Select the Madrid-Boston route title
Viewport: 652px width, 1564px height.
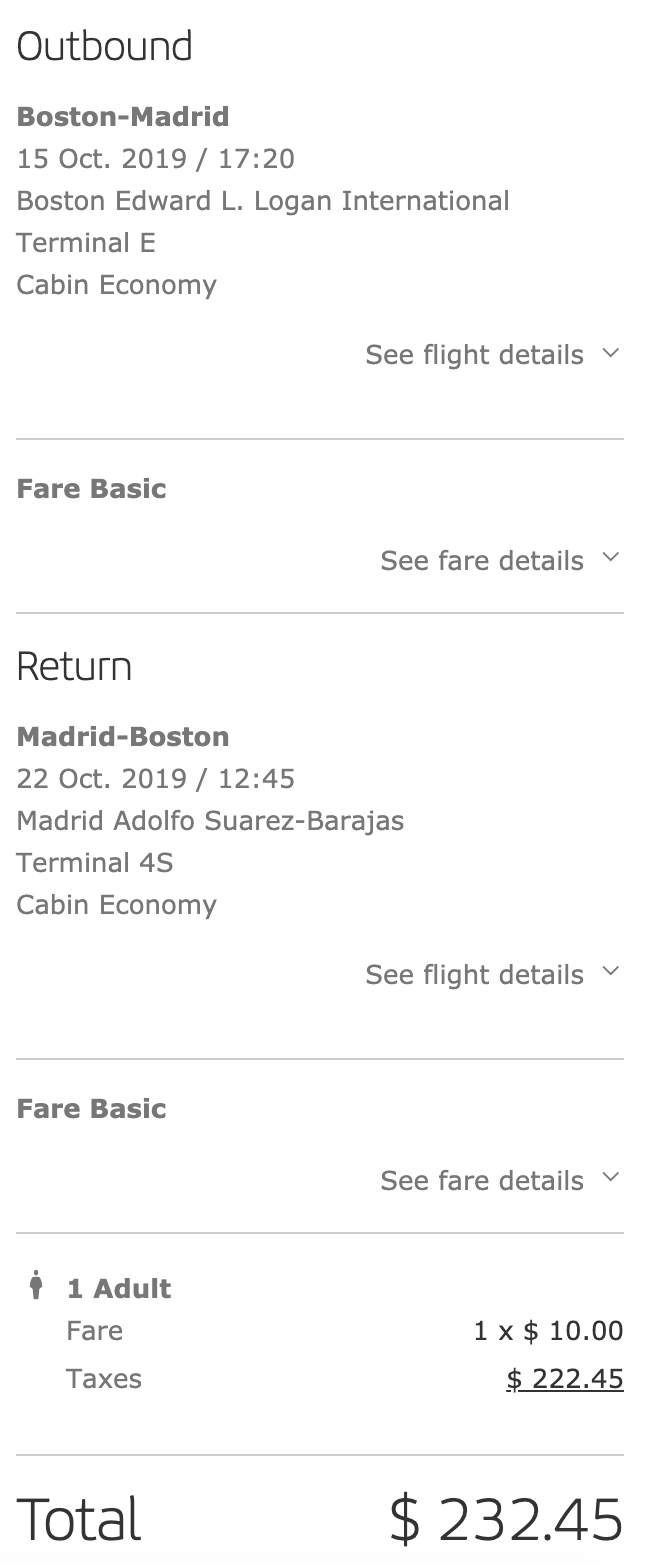coord(123,737)
